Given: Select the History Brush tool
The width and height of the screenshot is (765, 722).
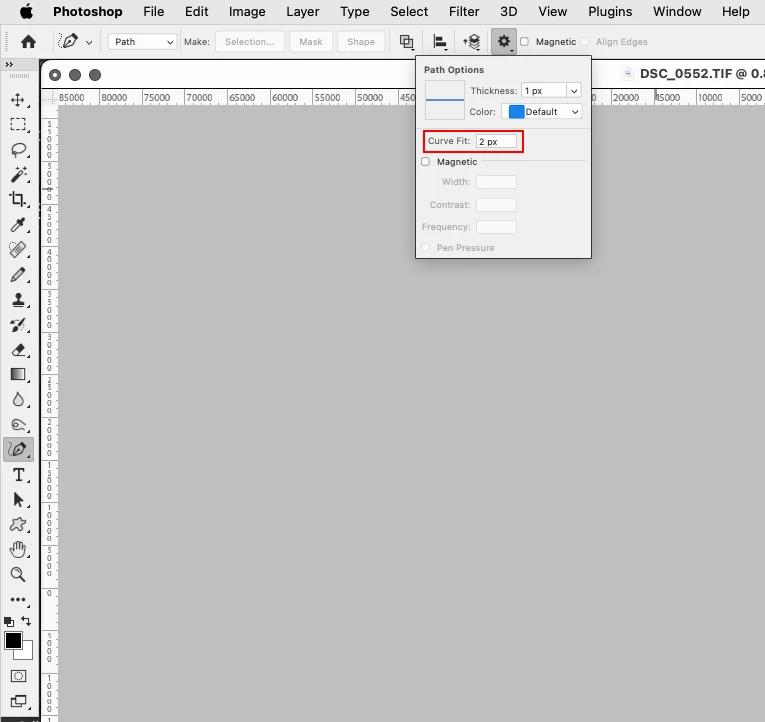Looking at the screenshot, I should coord(18,325).
